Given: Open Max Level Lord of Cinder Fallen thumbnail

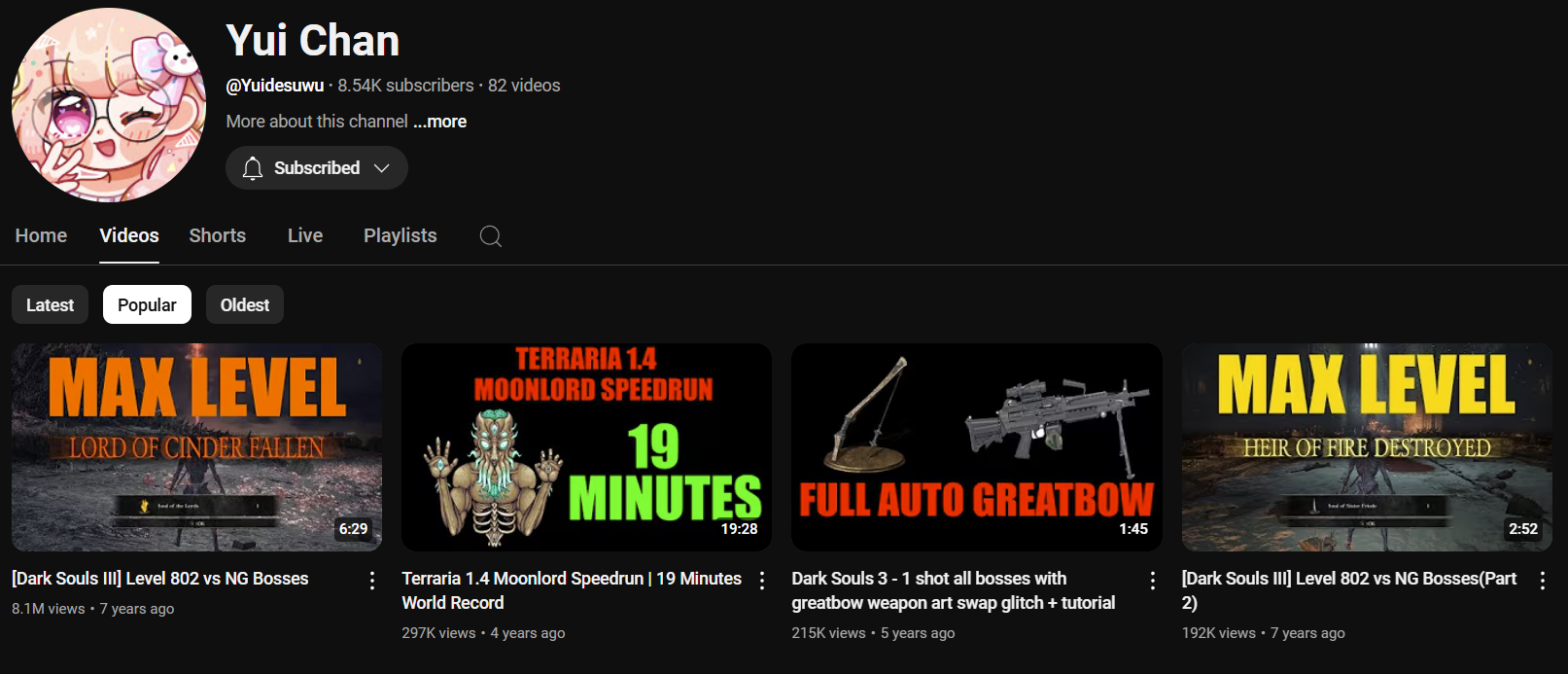Looking at the screenshot, I should point(196,447).
